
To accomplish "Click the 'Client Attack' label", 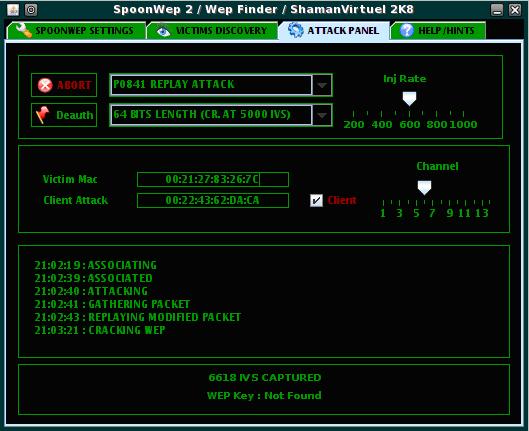I will pyautogui.click(x=76, y=200).
